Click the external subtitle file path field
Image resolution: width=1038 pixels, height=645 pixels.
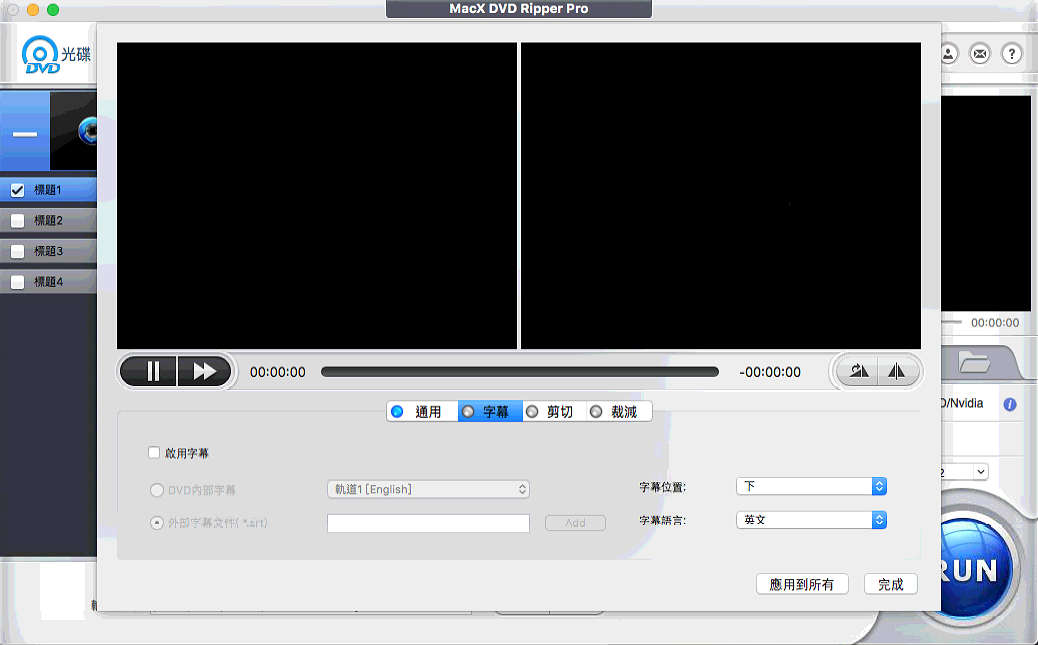click(428, 523)
